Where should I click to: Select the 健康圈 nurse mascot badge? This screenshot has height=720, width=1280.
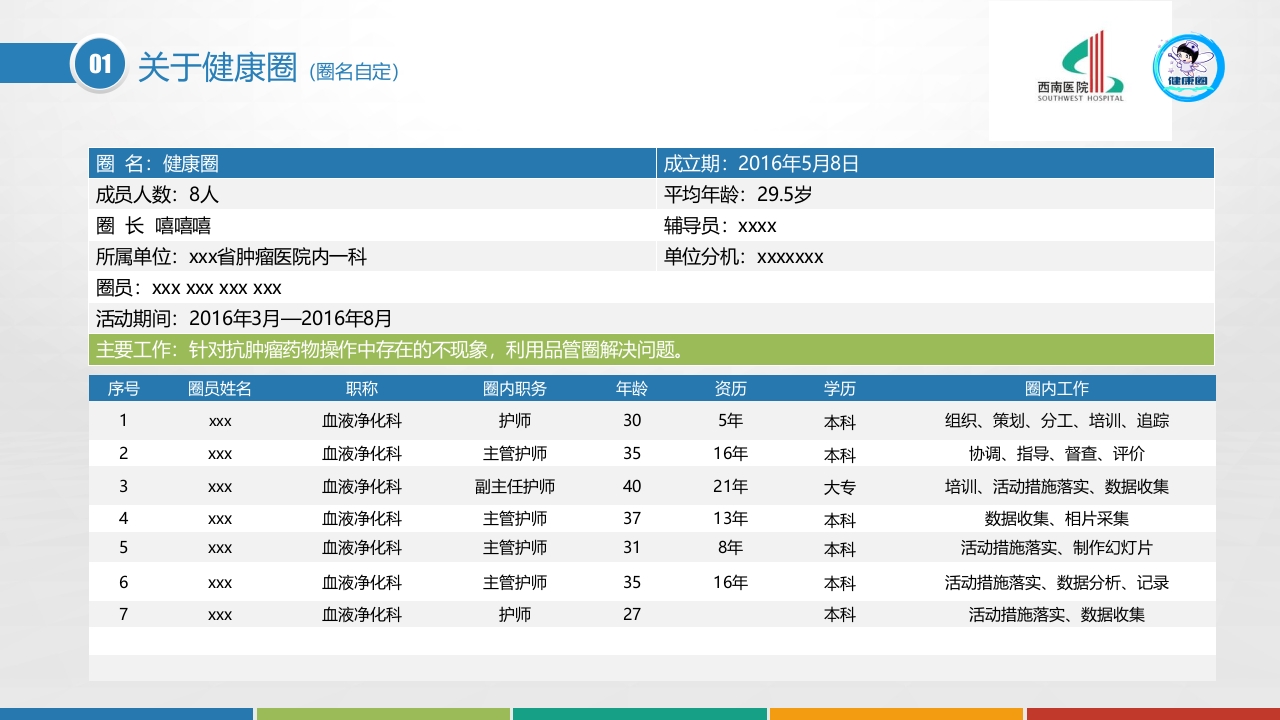tap(1190, 68)
